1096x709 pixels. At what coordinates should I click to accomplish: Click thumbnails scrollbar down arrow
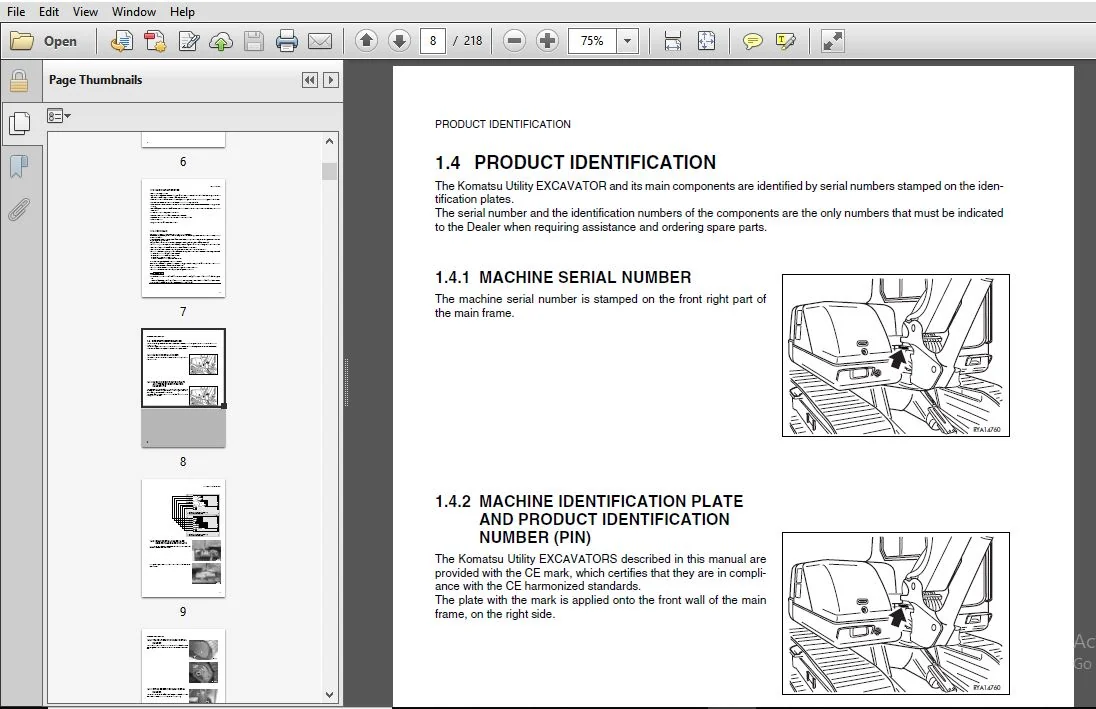pos(330,695)
